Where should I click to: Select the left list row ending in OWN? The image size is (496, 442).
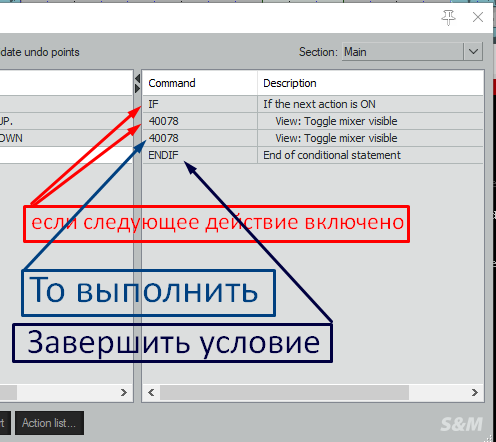[66, 138]
